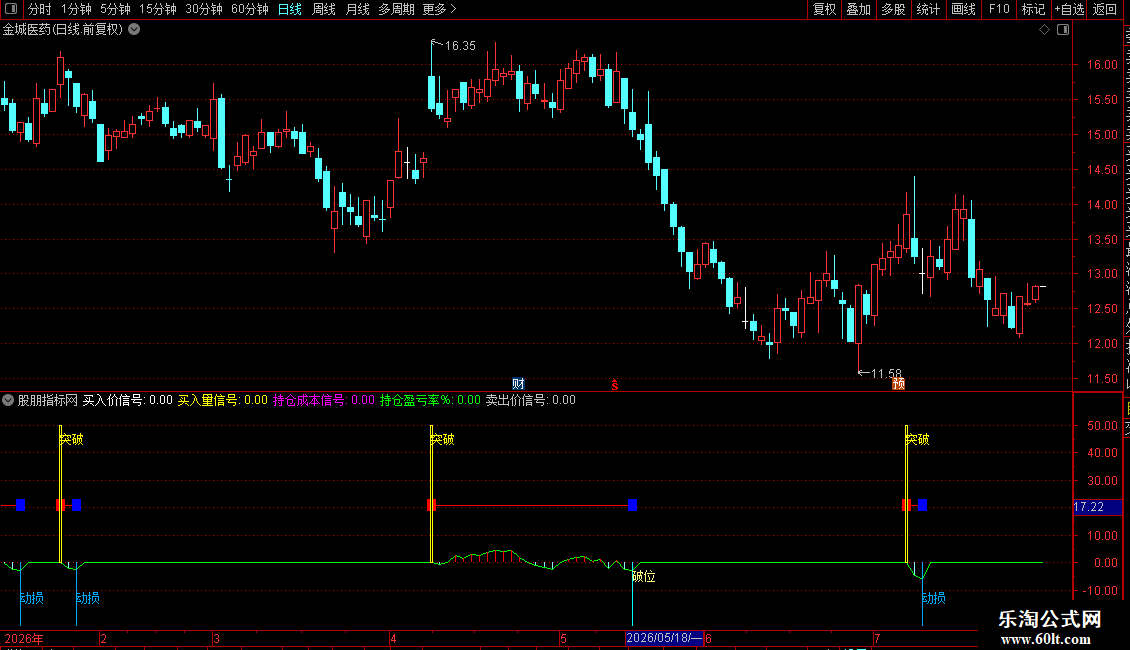Click the -10.00 indicator axis label

1100,591
